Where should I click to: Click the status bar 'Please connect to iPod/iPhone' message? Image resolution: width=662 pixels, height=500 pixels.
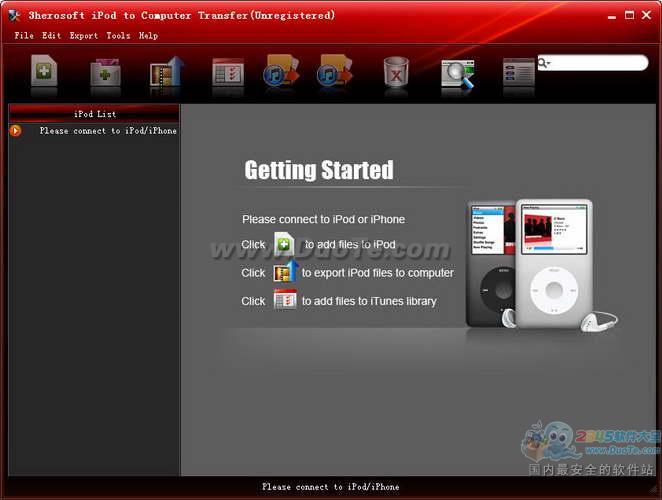pos(331,487)
